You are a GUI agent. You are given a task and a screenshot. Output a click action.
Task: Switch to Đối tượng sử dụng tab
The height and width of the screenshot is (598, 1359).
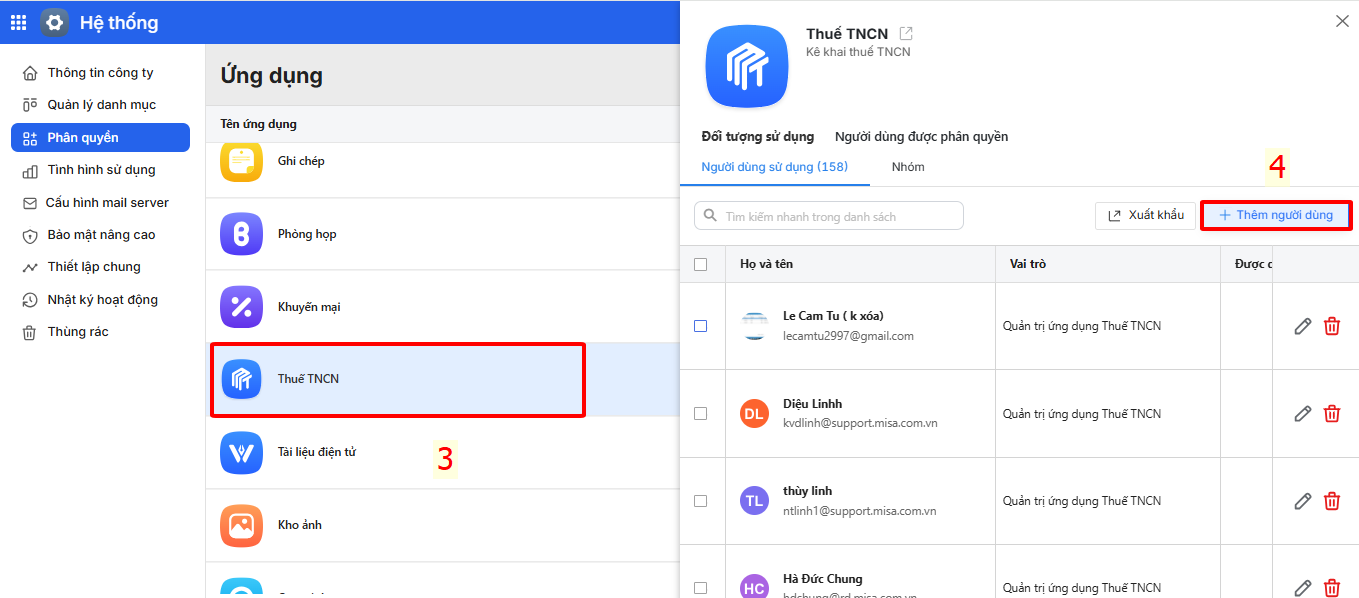point(758,137)
